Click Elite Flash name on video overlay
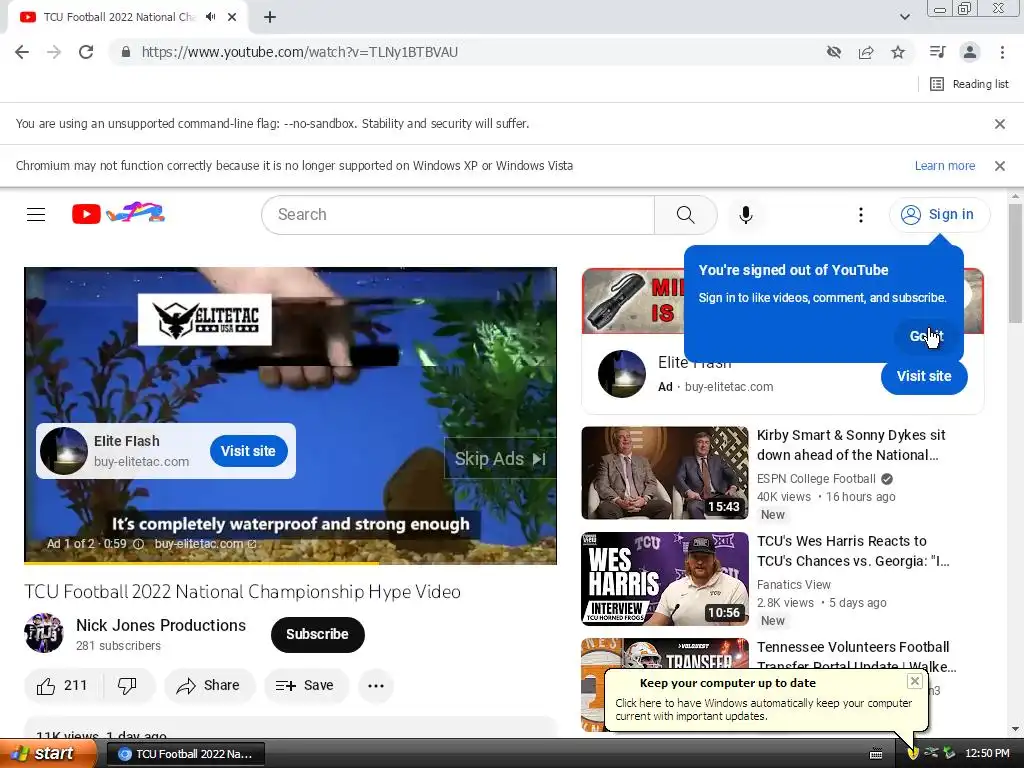The height and width of the screenshot is (768, 1024). (127, 441)
